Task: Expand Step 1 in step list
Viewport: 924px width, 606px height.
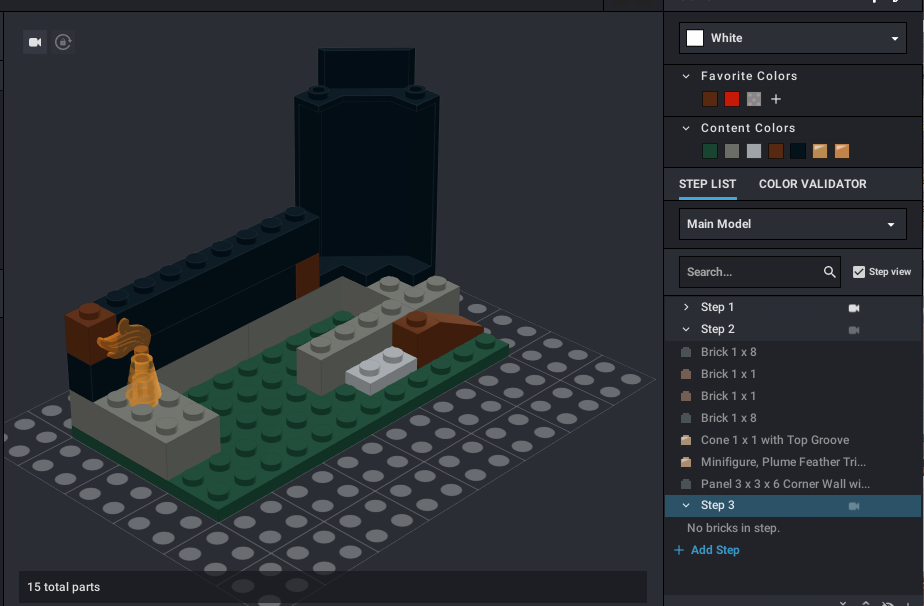Action: (686, 307)
